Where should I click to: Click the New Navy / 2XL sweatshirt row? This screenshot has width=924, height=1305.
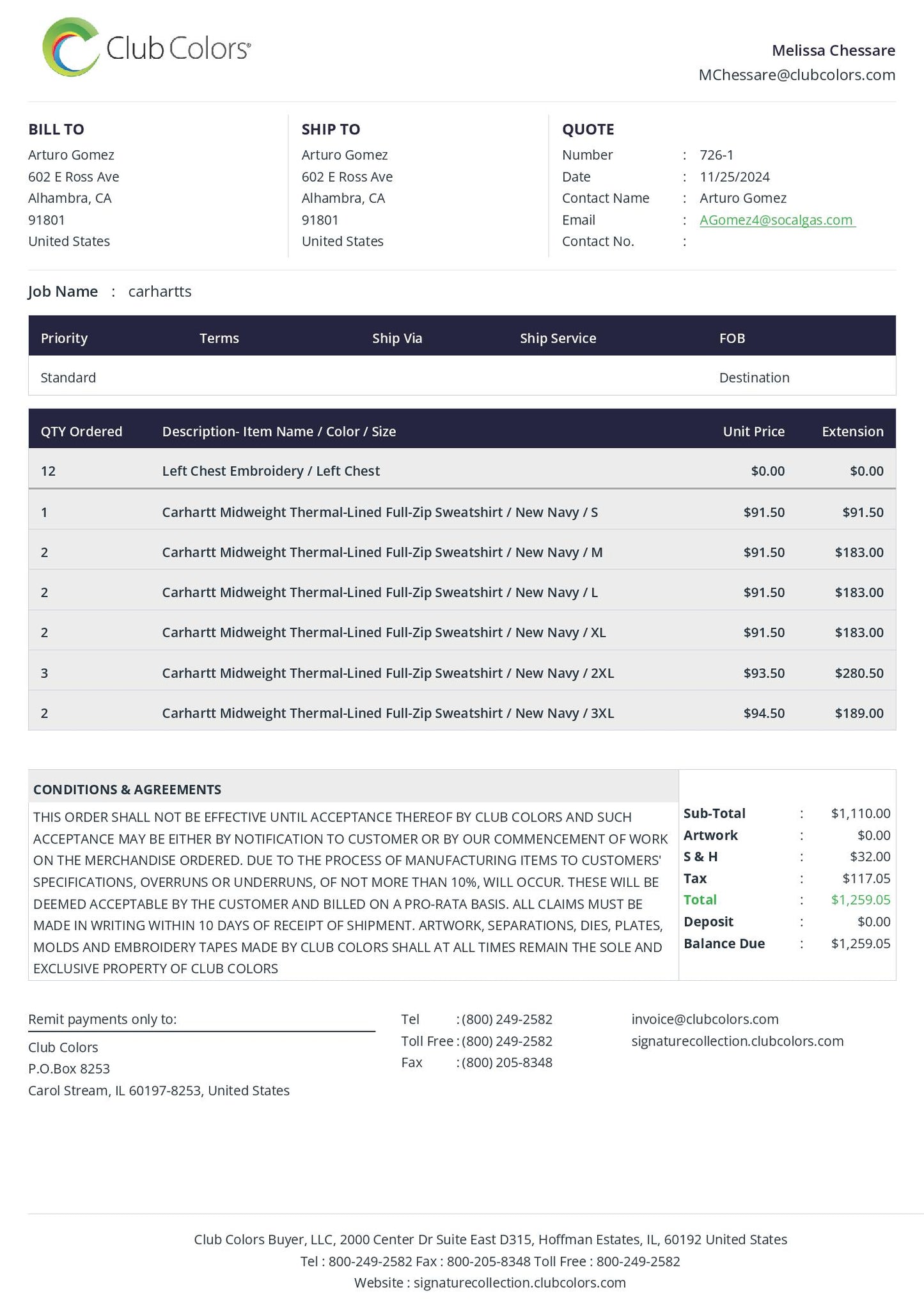(462, 673)
